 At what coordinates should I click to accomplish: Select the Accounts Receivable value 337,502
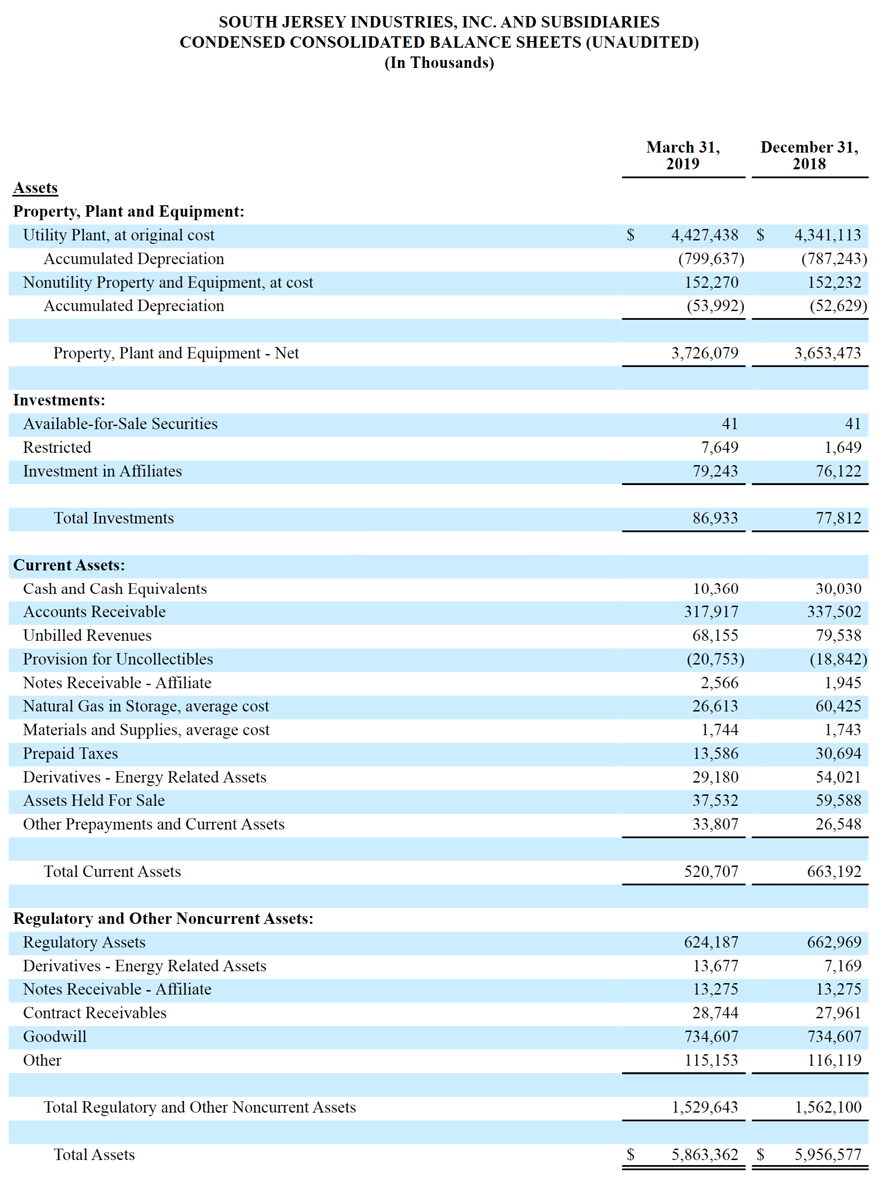(x=834, y=612)
